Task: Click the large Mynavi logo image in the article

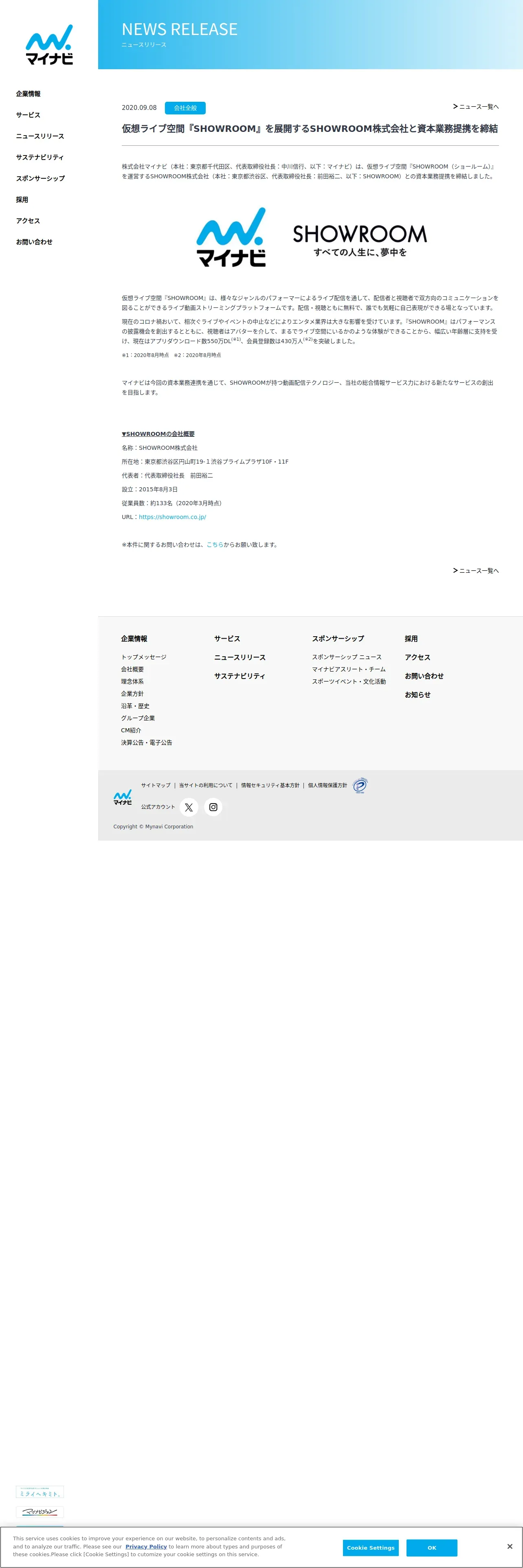Action: 231,237
